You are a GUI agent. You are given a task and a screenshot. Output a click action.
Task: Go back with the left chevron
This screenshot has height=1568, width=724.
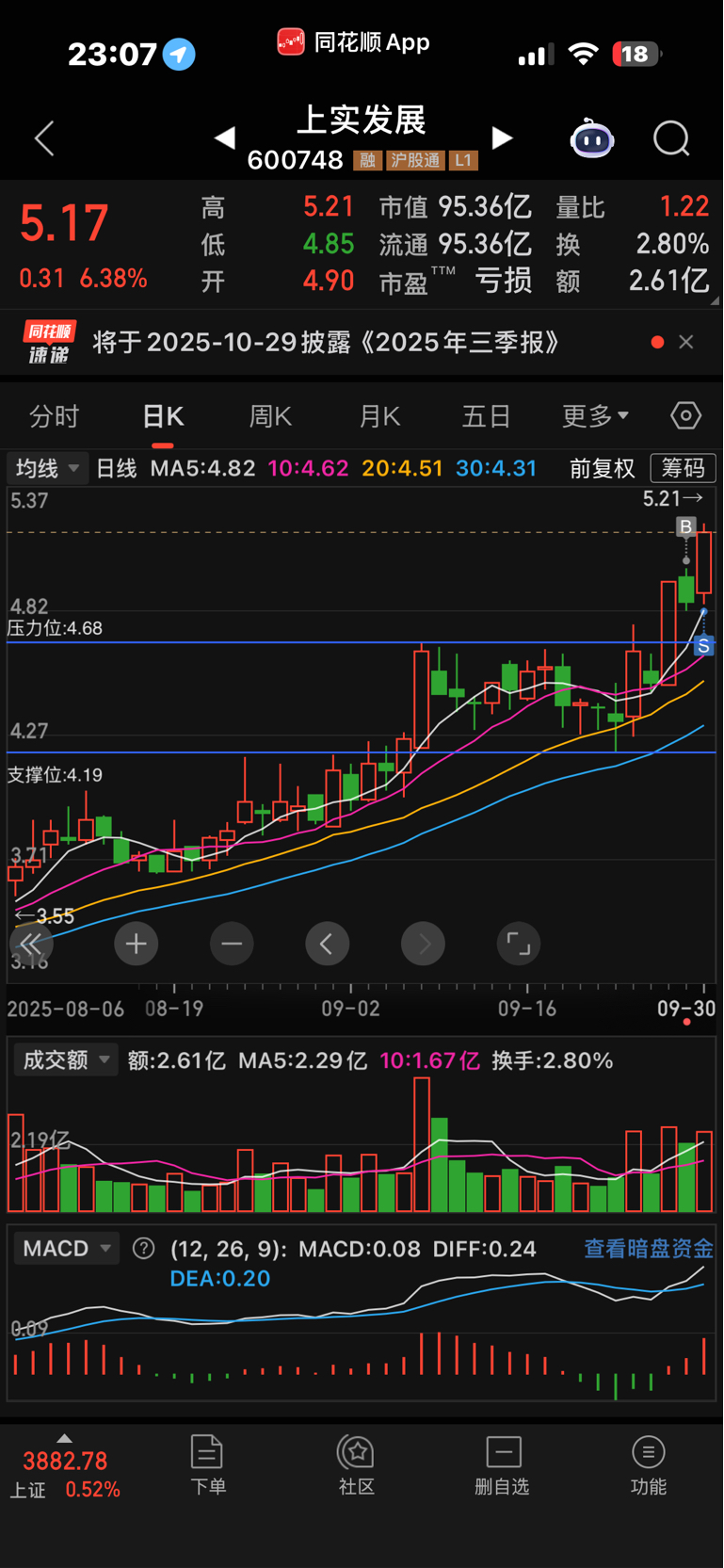pyautogui.click(x=44, y=138)
